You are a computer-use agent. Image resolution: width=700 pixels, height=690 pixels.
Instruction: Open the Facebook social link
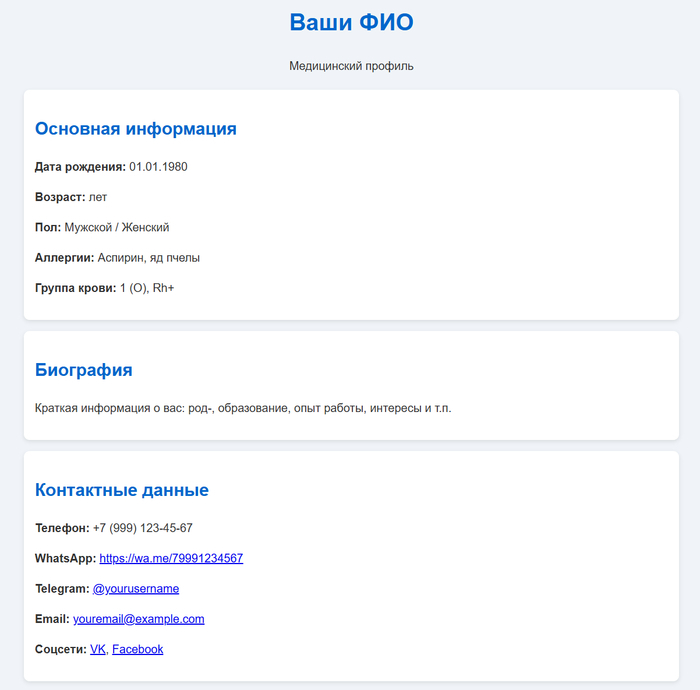(137, 649)
